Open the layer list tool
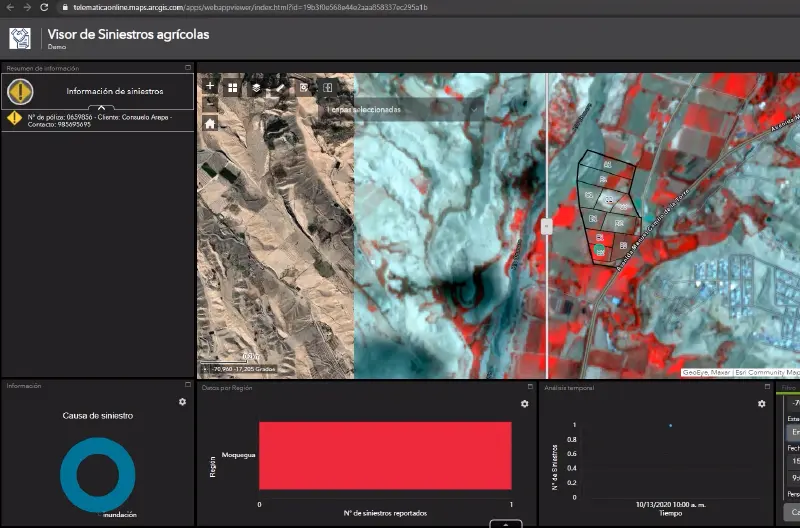This screenshot has width=800, height=528. [257, 87]
